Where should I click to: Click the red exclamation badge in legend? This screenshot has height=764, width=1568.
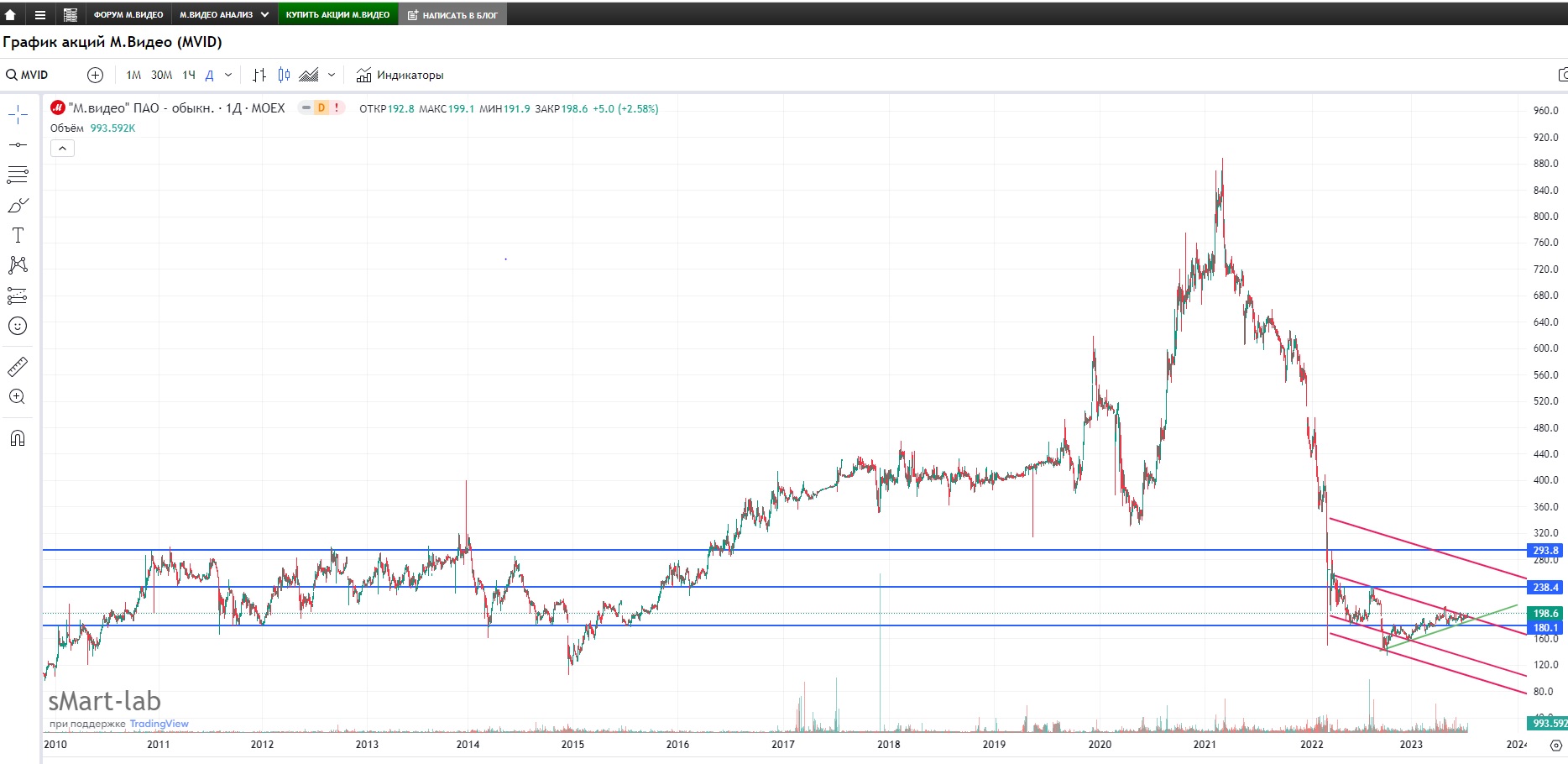[x=337, y=107]
